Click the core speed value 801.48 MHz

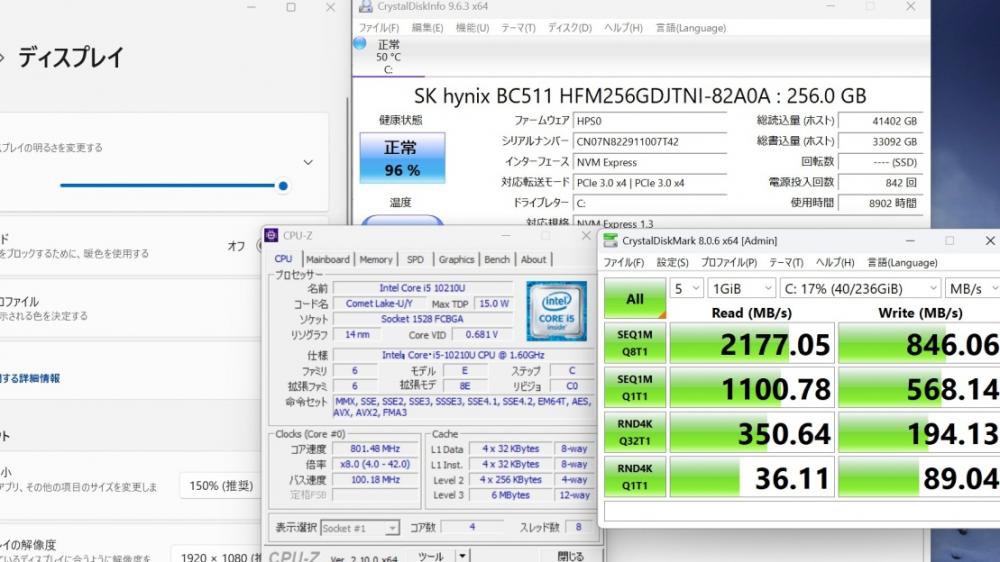tap(375, 449)
